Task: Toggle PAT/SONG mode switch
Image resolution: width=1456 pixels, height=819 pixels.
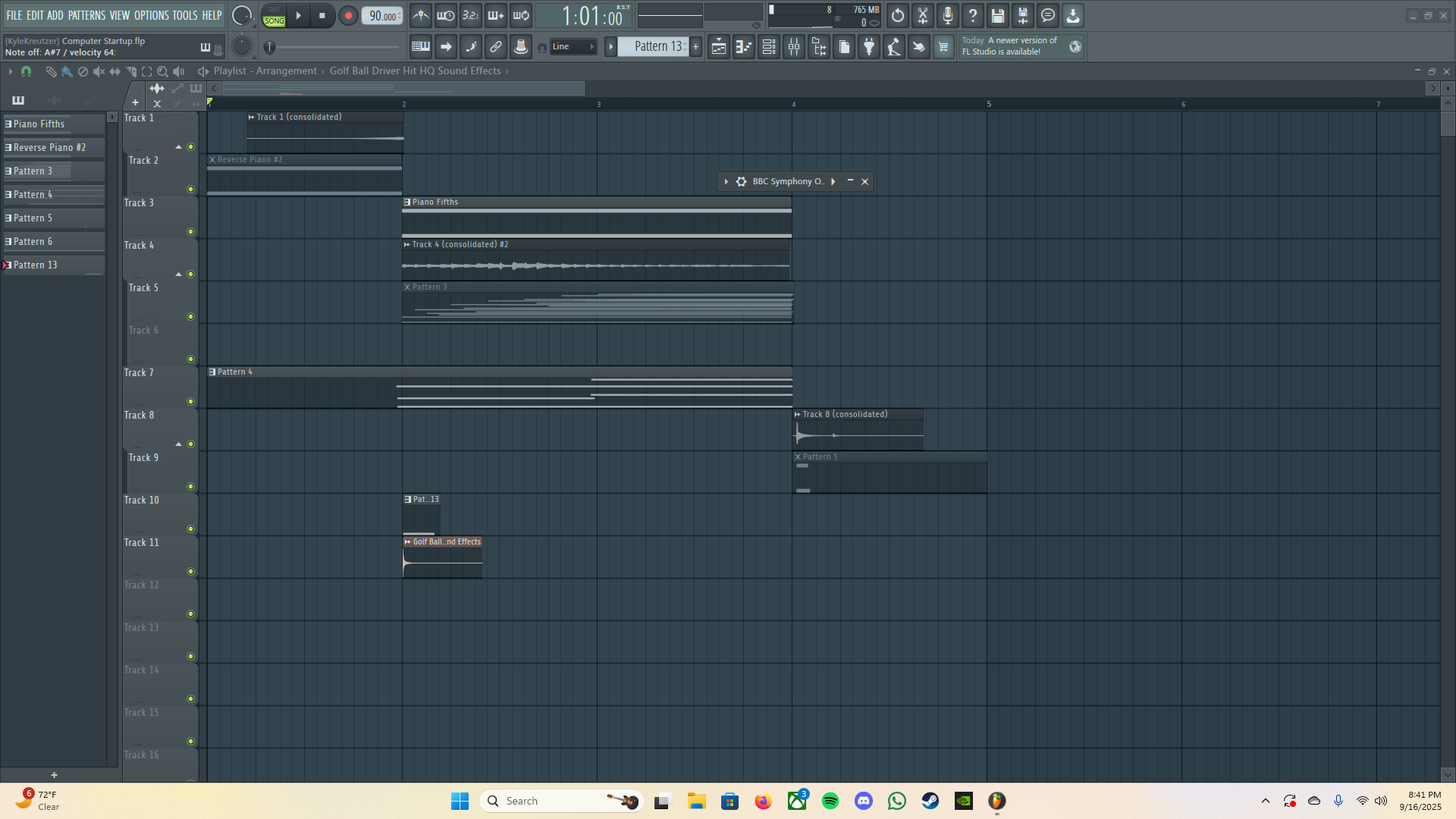Action: [274, 16]
